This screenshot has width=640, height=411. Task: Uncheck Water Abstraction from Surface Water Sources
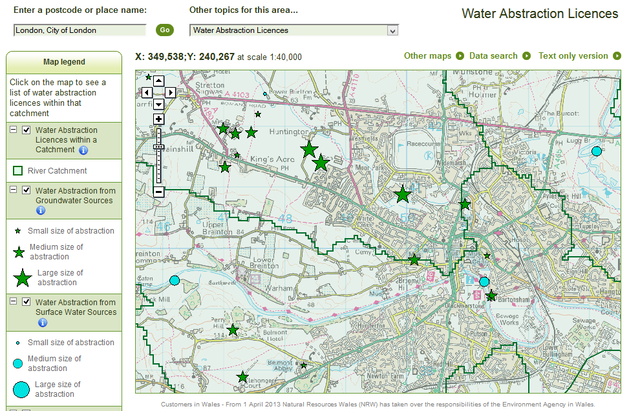[x=27, y=302]
